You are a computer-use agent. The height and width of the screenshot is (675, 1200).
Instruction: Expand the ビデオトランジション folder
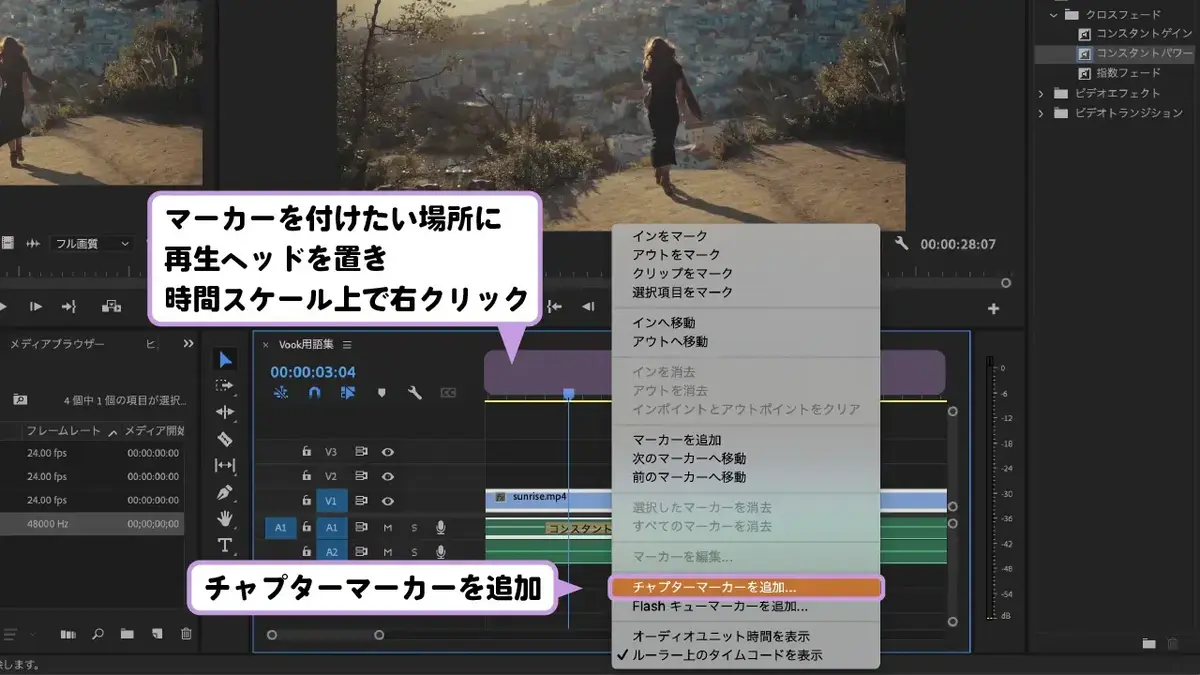pyautogui.click(x=1041, y=113)
